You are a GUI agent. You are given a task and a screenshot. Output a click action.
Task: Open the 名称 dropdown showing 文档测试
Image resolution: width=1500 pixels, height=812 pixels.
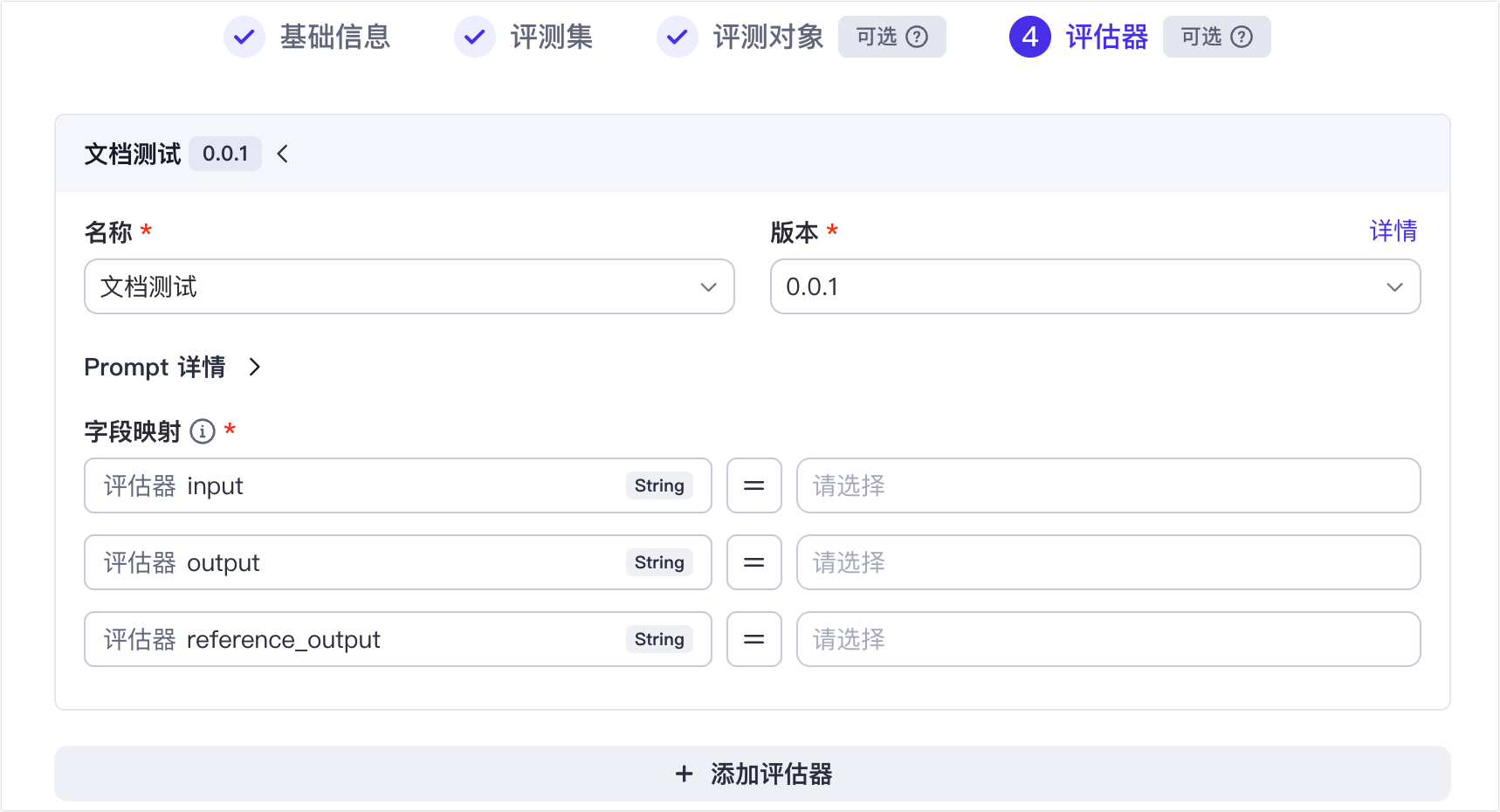409,286
